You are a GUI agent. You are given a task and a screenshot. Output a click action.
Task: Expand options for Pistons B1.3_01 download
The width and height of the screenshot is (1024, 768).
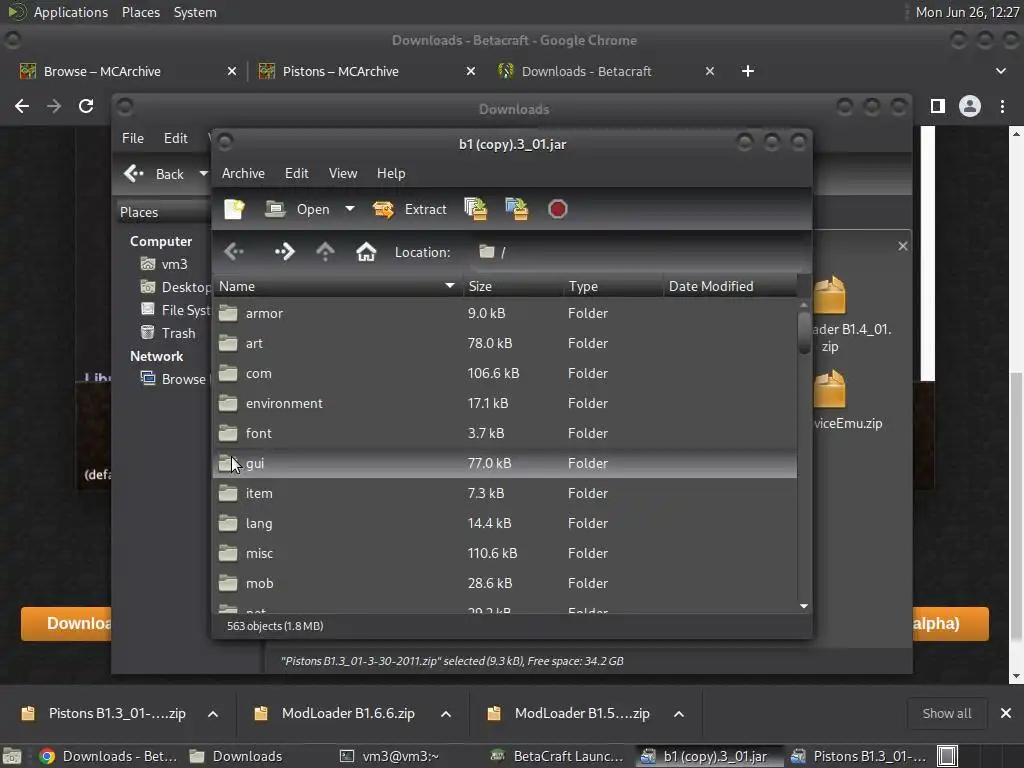pyautogui.click(x=213, y=714)
